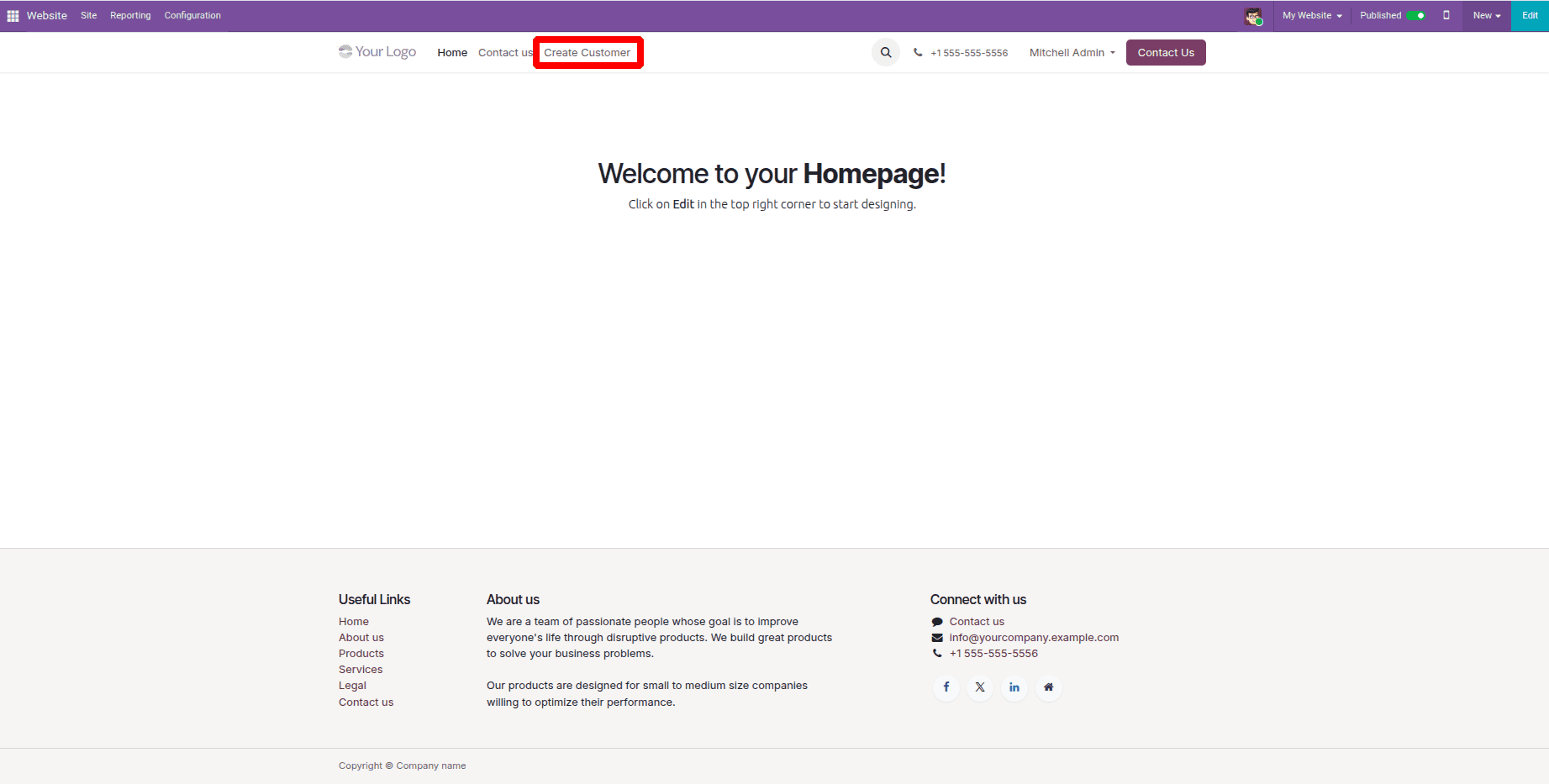Viewport: 1549px width, 784px height.
Task: Open the Facebook social icon
Action: (x=946, y=687)
